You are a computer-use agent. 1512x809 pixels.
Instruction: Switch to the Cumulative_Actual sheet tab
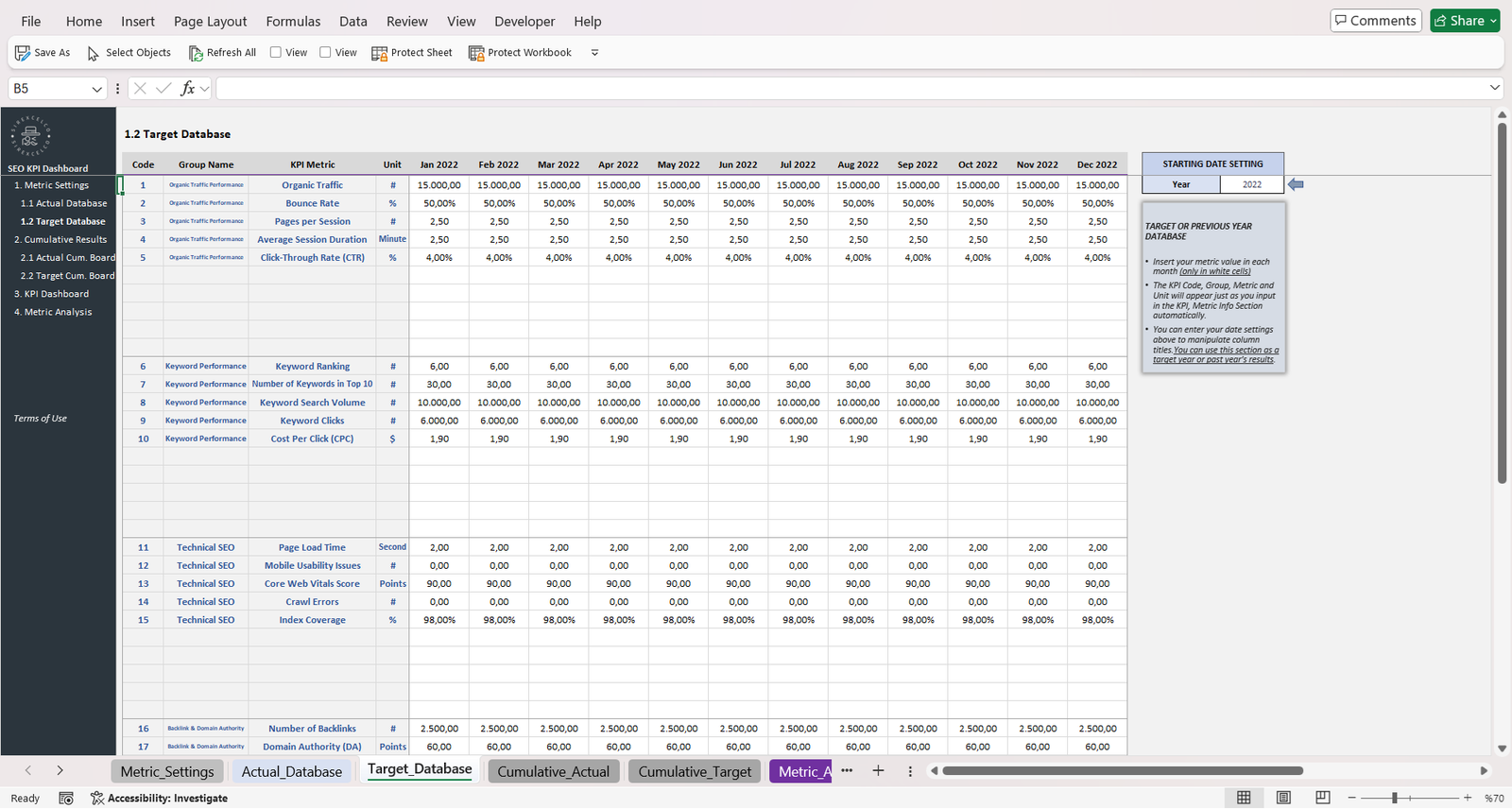coord(553,771)
